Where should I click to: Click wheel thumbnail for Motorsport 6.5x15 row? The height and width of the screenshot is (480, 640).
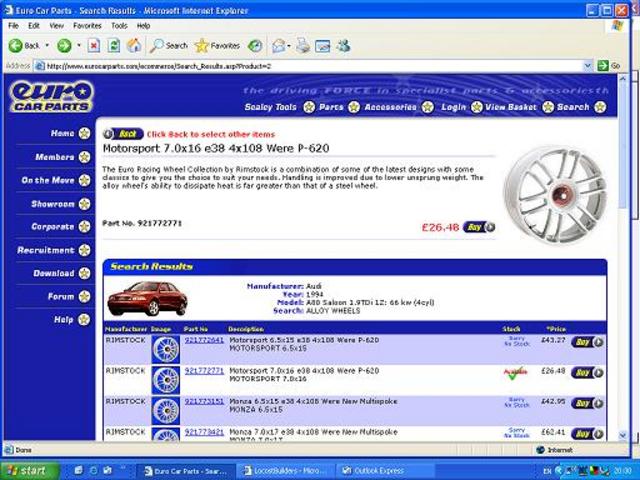166,349
